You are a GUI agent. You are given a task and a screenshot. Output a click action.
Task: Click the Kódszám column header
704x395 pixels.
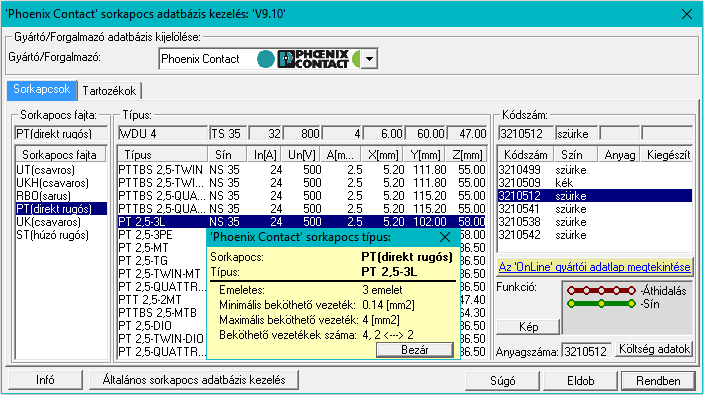pos(525,154)
